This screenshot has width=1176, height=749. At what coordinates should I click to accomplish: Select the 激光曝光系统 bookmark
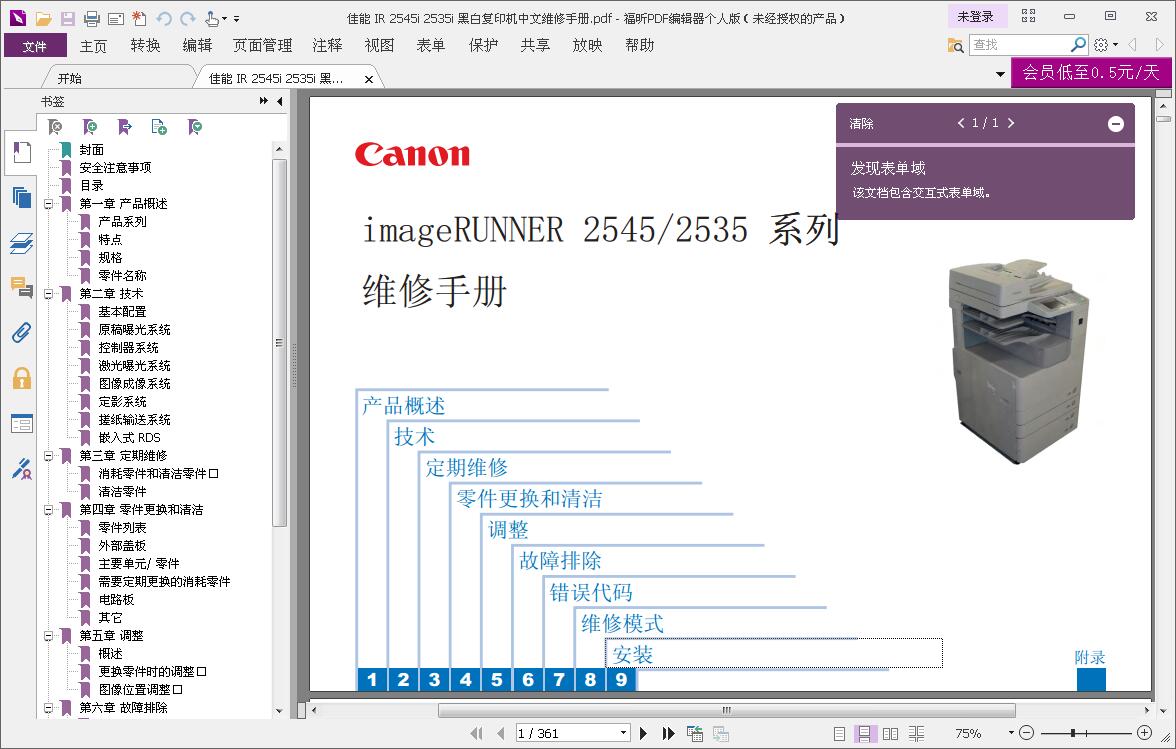[x=134, y=366]
